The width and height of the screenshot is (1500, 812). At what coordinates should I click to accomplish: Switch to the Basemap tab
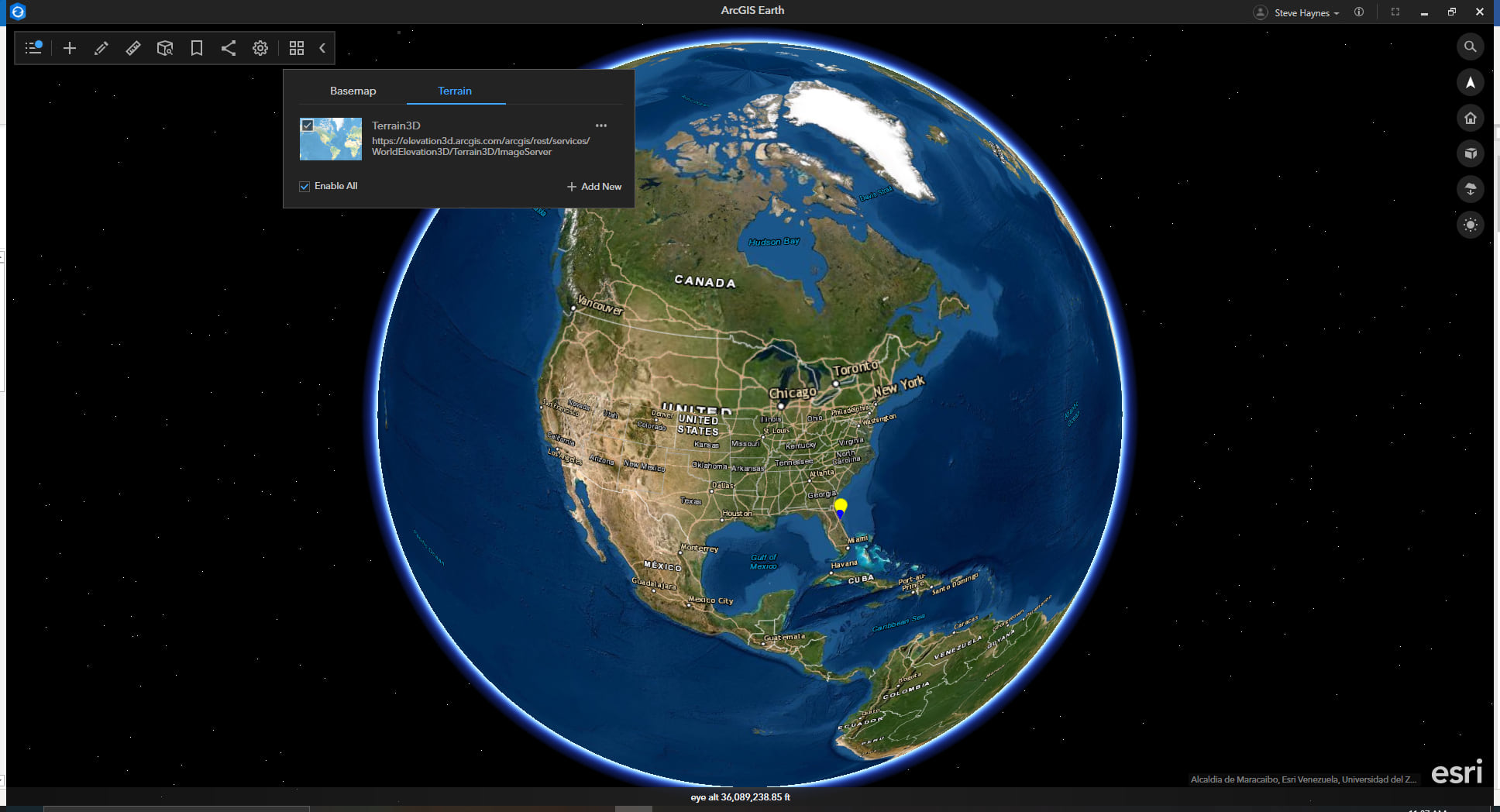(x=353, y=91)
